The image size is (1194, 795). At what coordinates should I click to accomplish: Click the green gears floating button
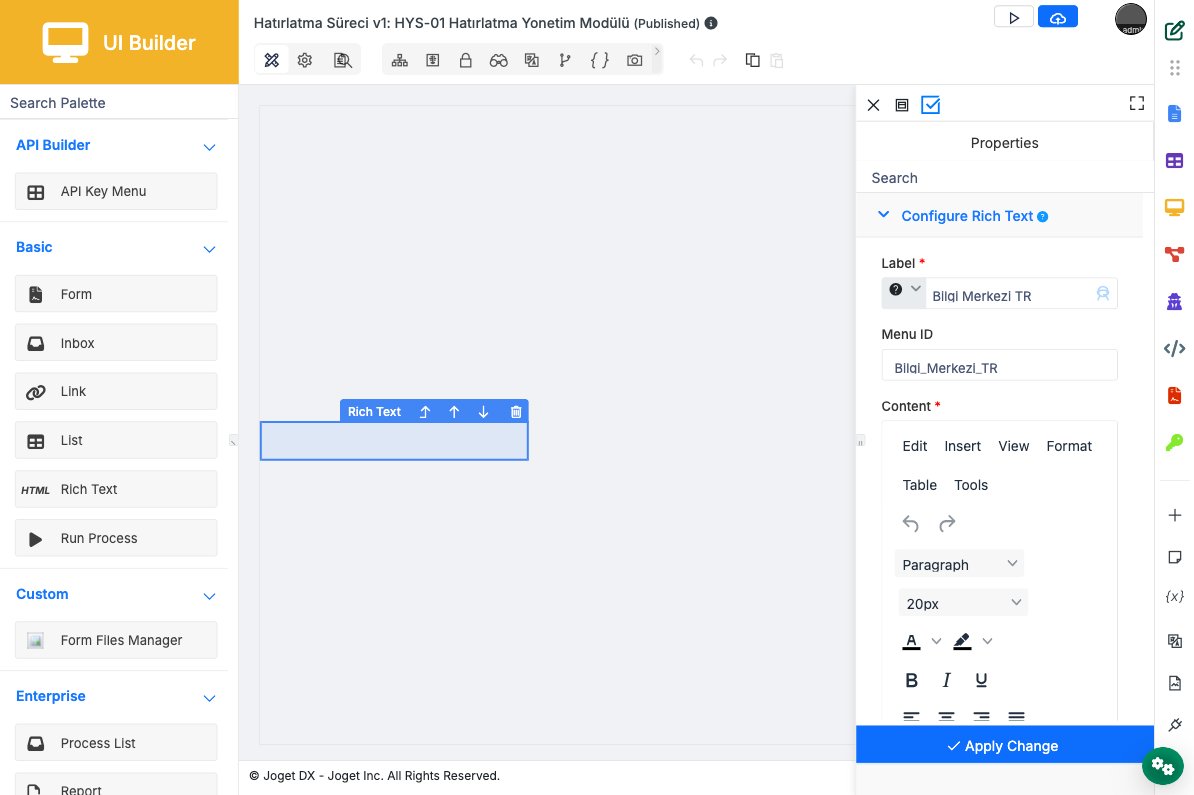click(x=1162, y=765)
